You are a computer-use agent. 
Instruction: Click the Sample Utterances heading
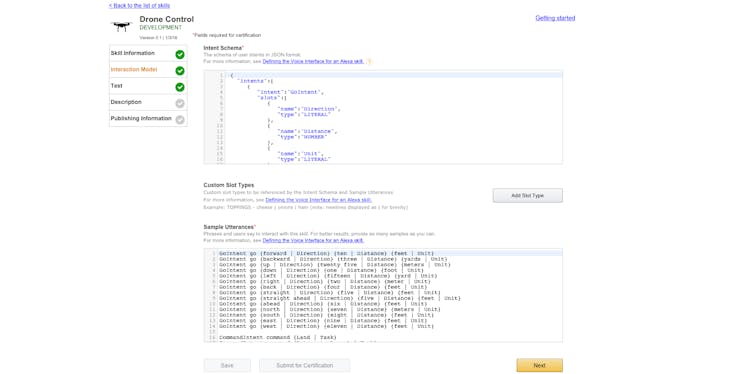[229, 227]
